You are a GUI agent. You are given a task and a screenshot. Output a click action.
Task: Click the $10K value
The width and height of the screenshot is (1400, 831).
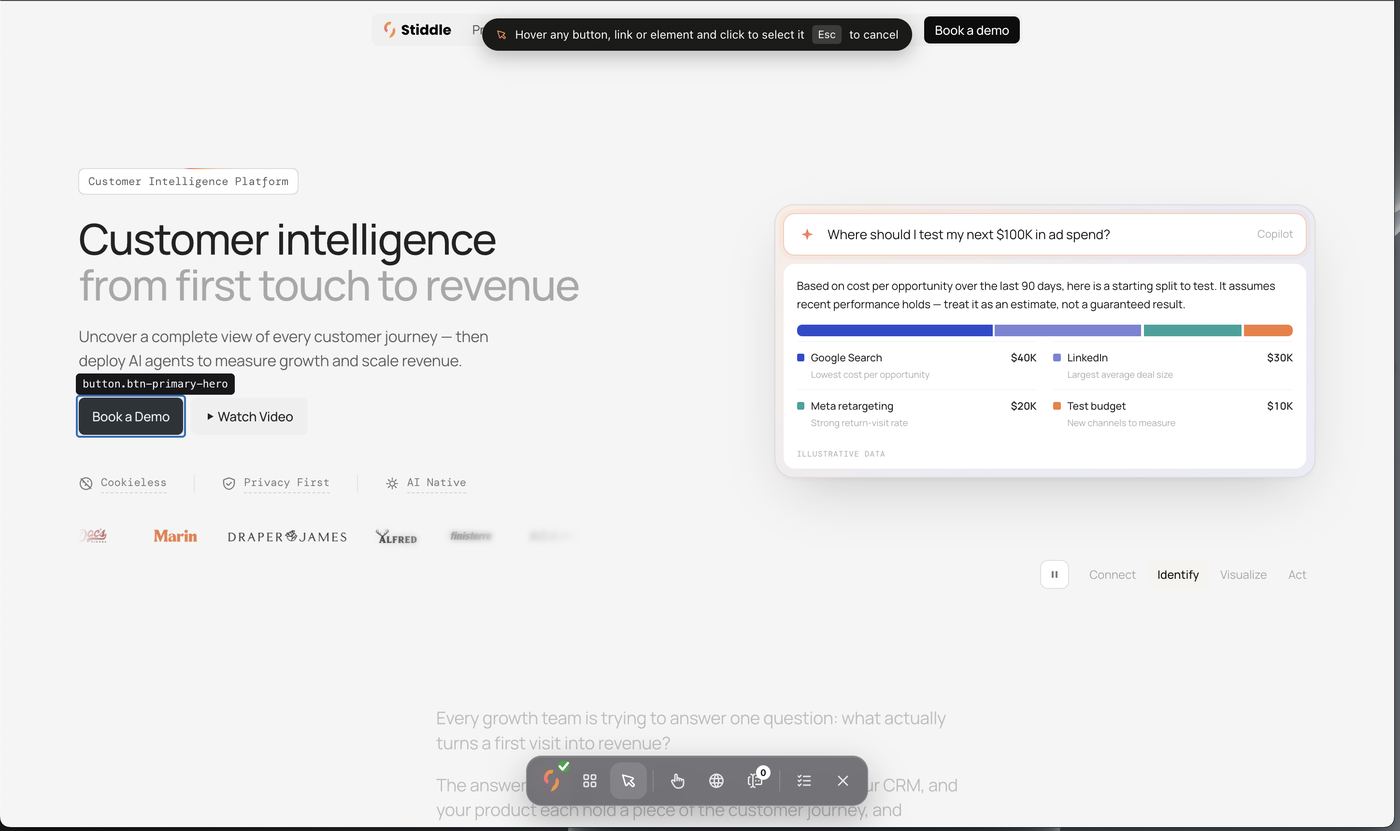click(x=1279, y=406)
